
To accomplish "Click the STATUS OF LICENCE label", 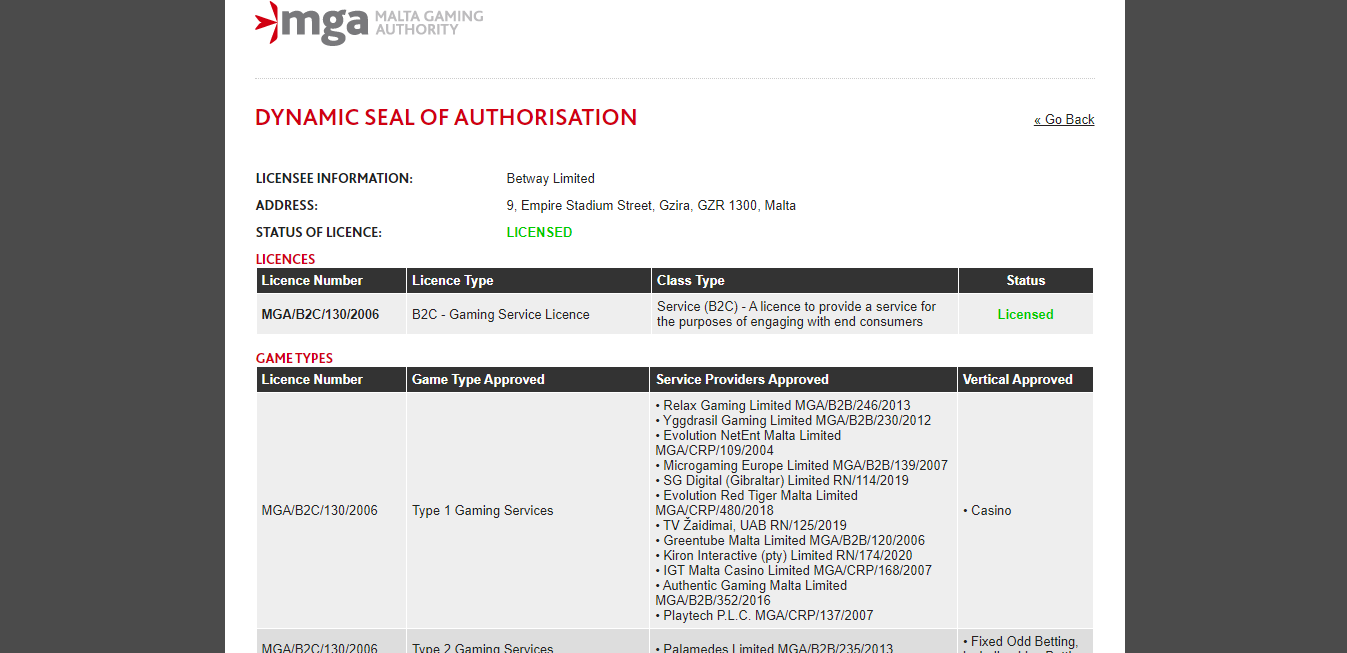I will coord(319,233).
